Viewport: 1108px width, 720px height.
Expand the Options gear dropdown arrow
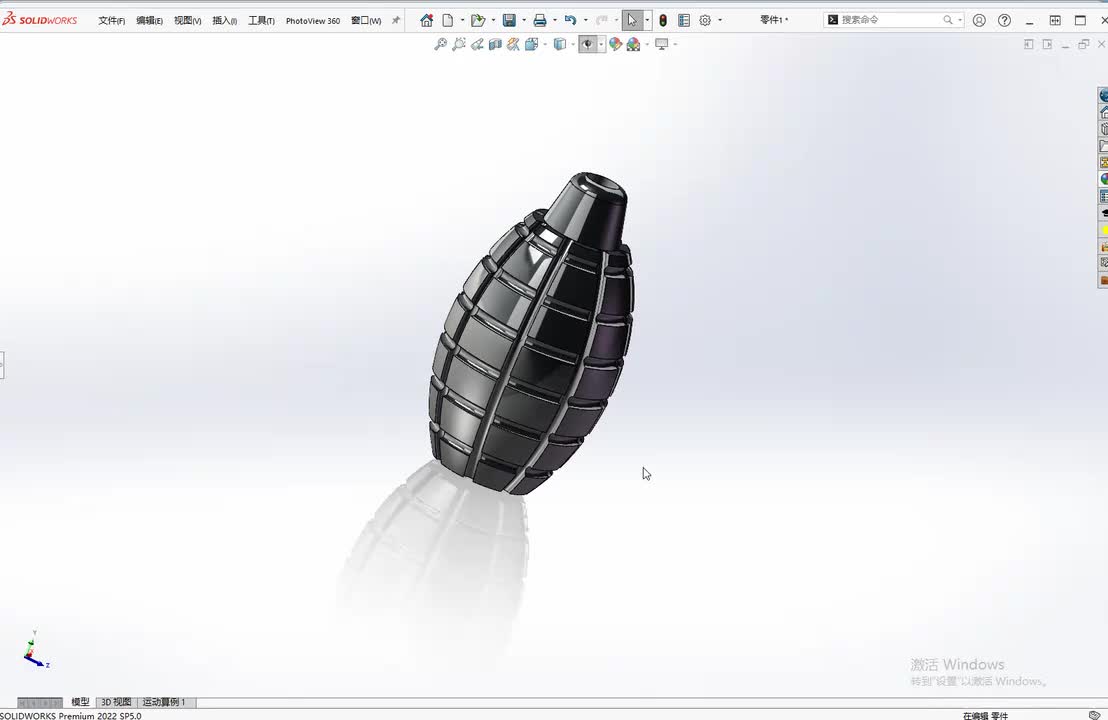720,20
